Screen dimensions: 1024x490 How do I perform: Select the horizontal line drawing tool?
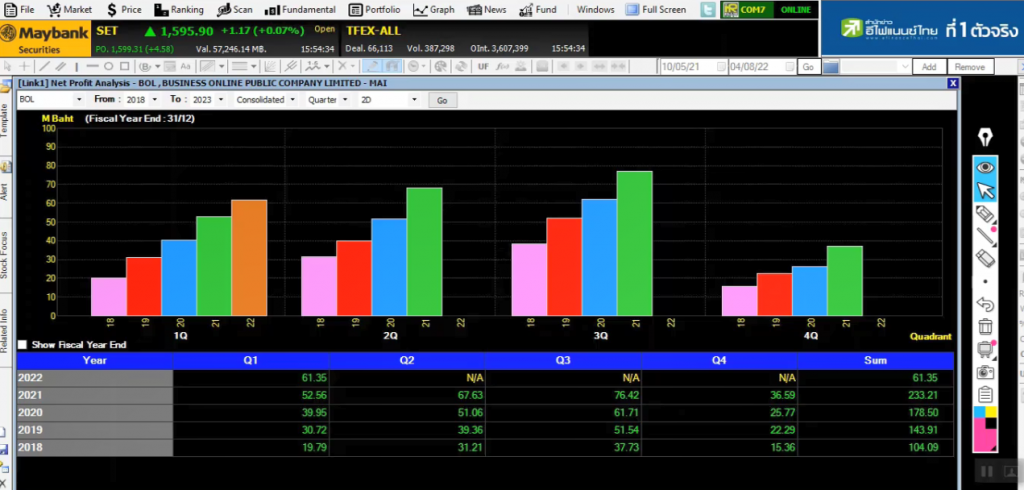pos(92,66)
